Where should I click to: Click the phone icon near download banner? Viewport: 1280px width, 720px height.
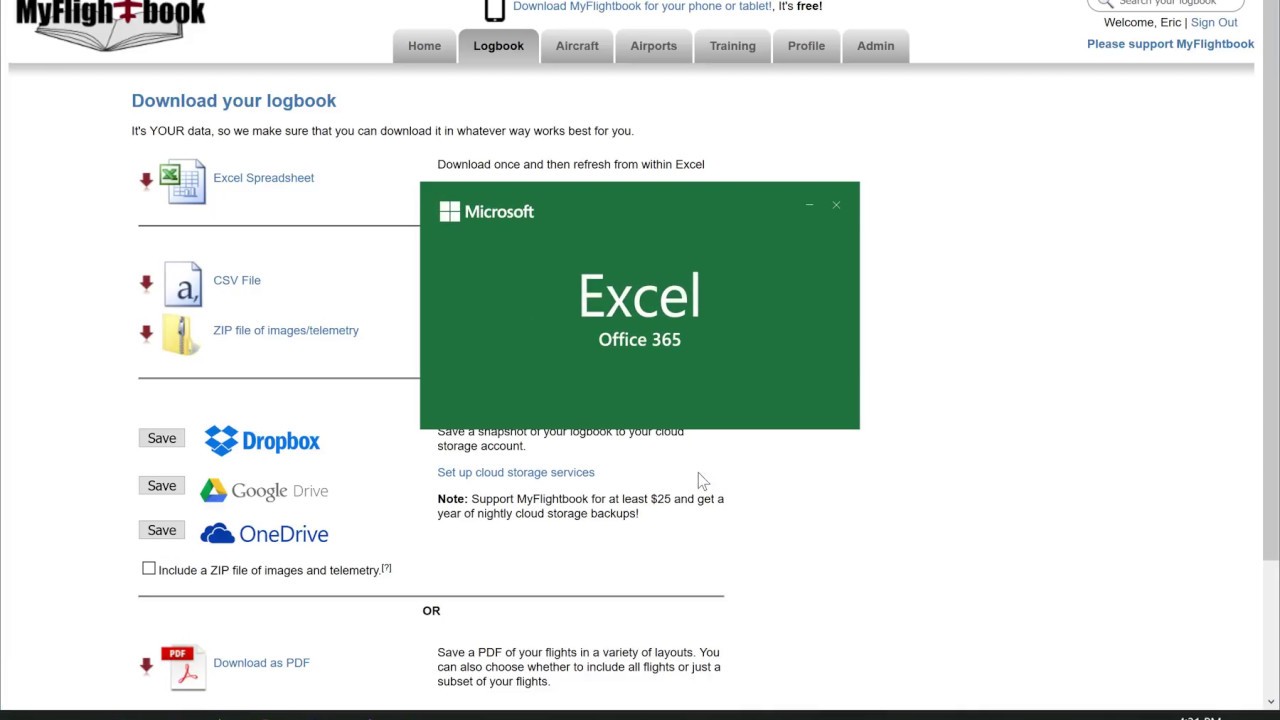click(494, 10)
